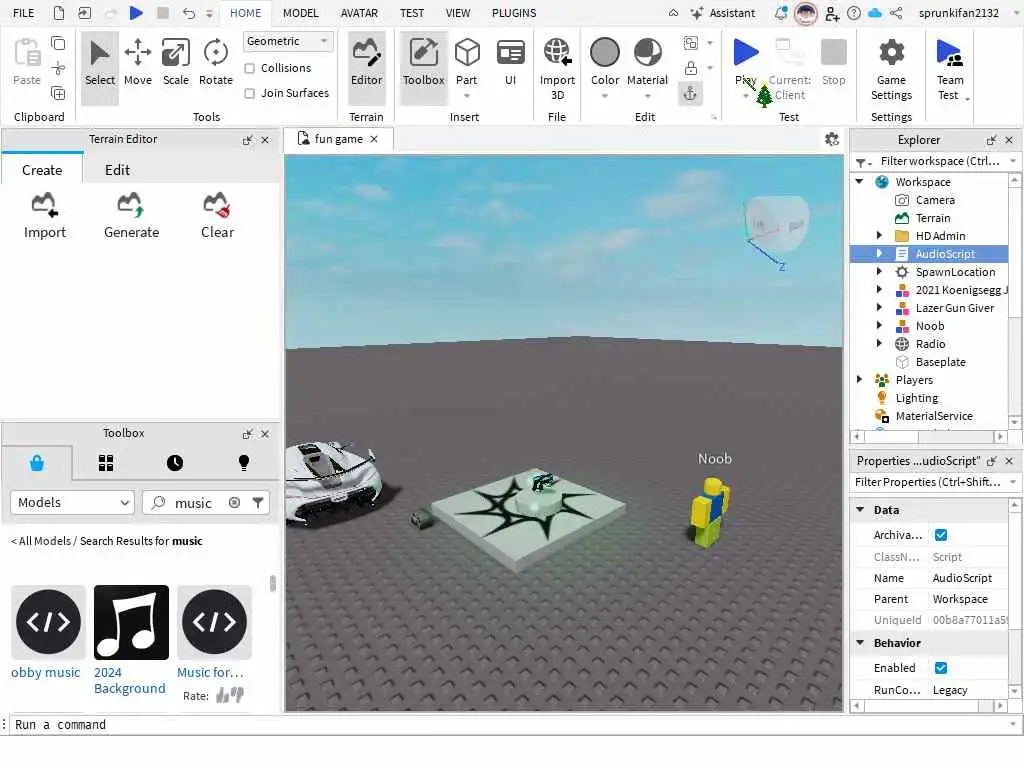
Task: Open Toolbox search filter funnel icon
Action: (x=258, y=502)
